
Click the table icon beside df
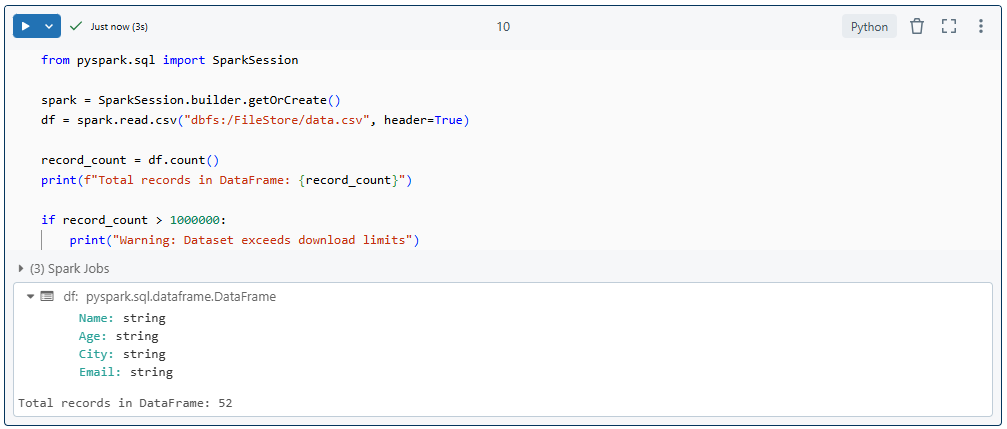pyautogui.click(x=47, y=297)
